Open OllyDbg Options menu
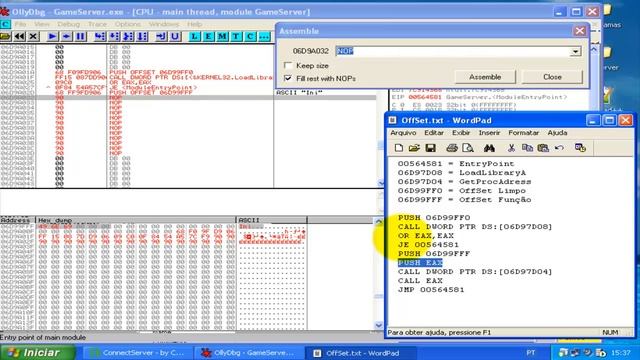 pos(127,24)
